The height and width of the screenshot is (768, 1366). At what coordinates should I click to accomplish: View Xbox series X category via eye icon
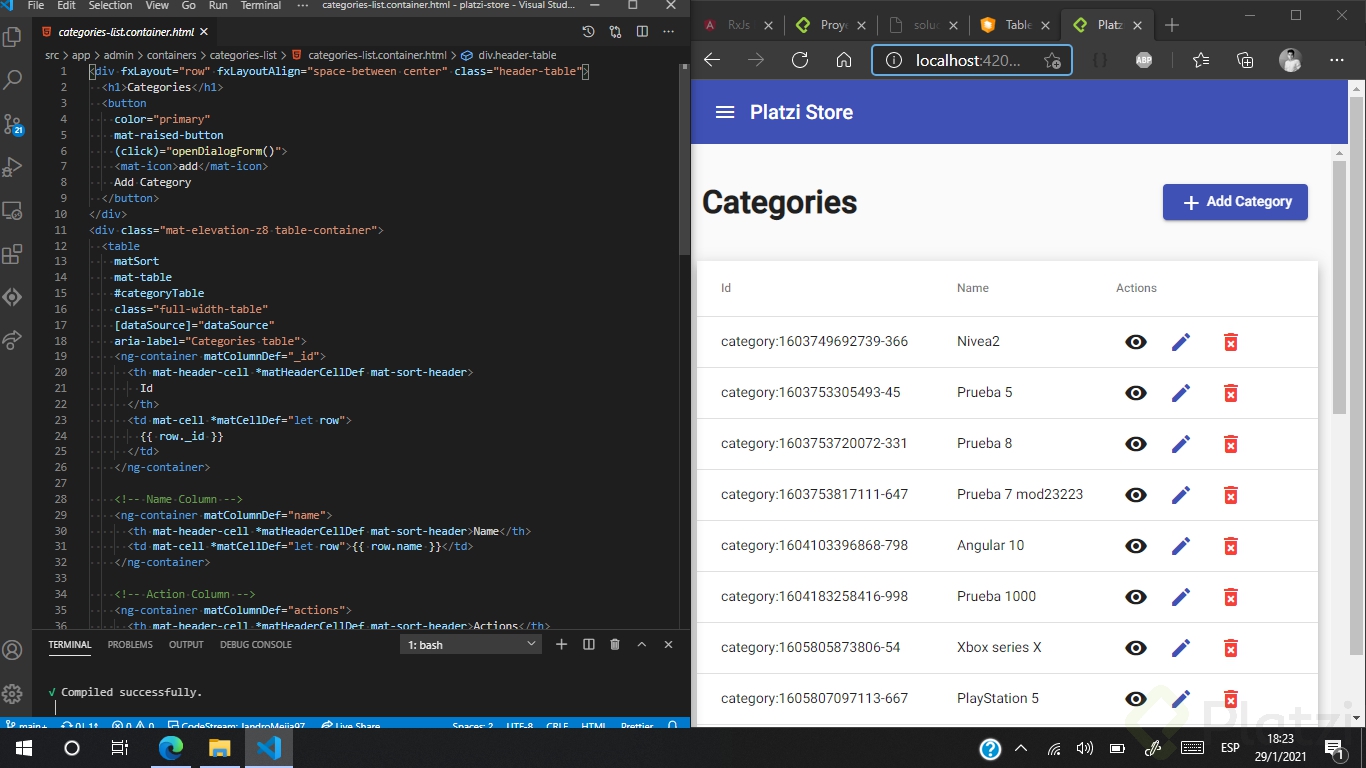coord(1136,648)
